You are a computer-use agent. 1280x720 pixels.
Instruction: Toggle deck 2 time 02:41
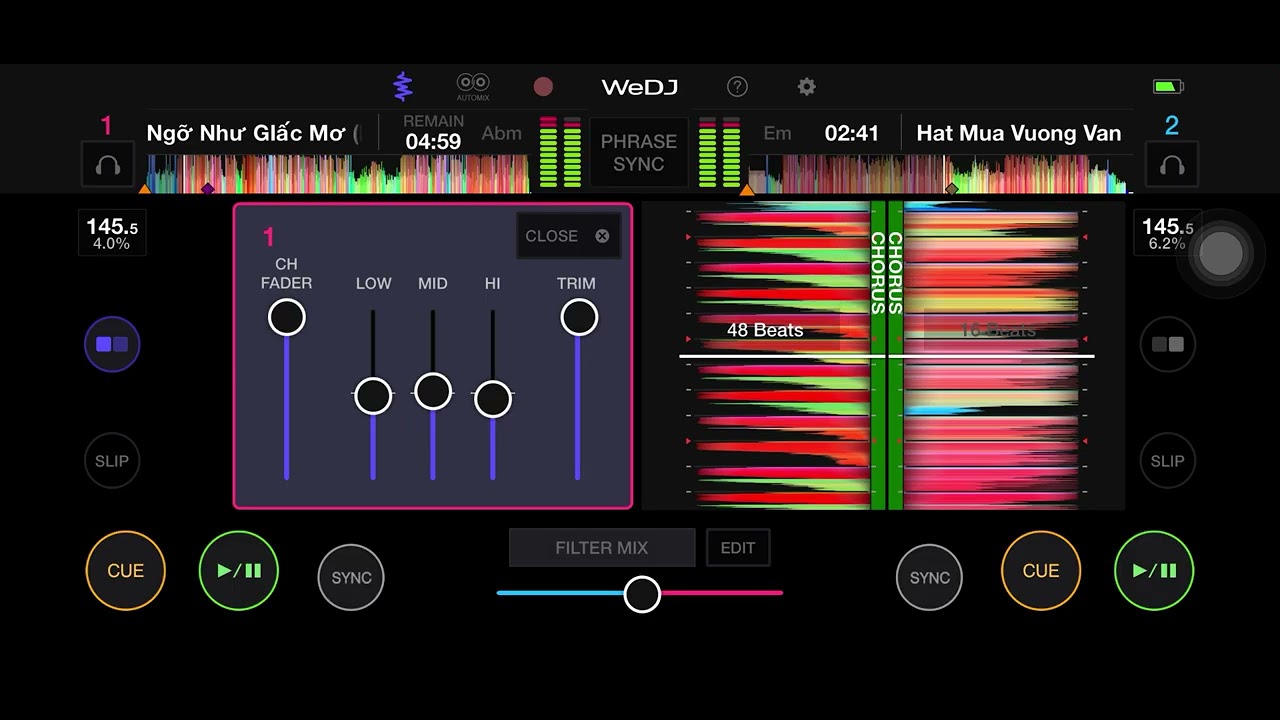tap(851, 133)
